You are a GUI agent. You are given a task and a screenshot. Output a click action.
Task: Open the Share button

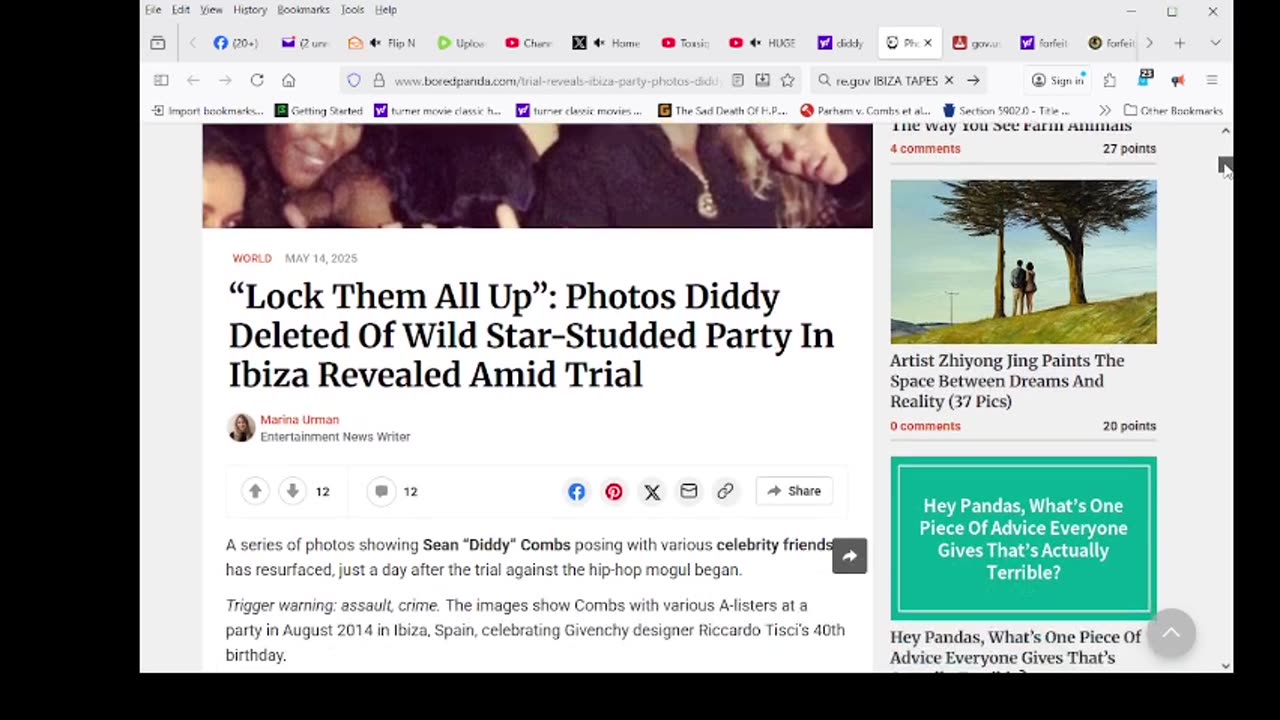(794, 491)
